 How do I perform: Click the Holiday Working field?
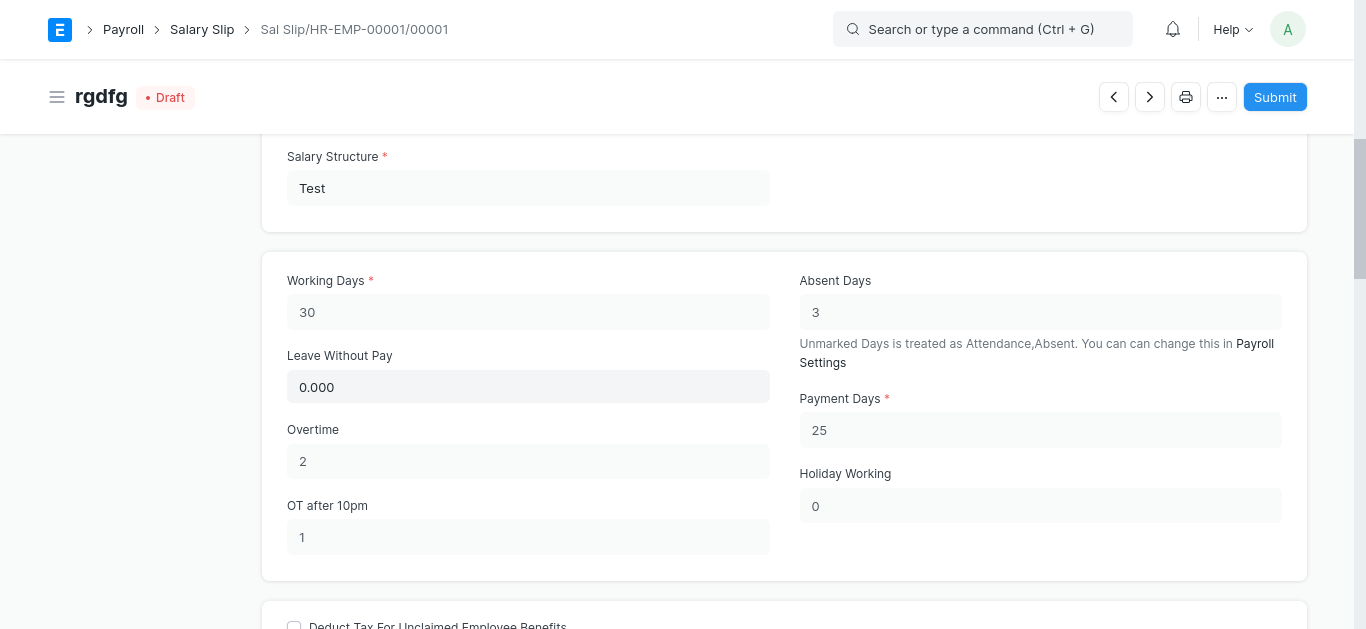tap(1040, 506)
